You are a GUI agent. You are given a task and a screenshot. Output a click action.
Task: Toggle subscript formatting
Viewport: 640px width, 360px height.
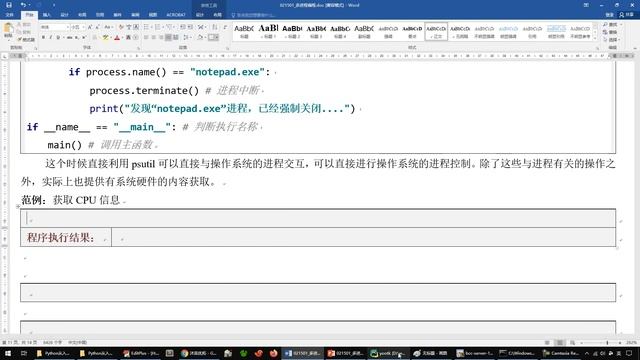[77, 38]
